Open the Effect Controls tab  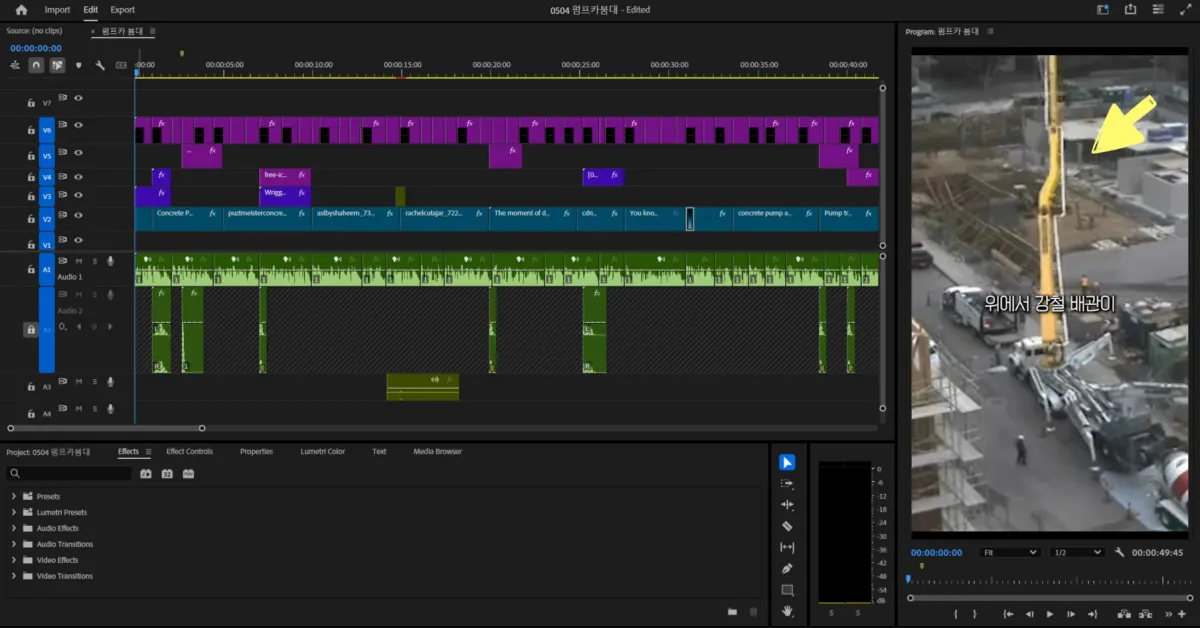(x=189, y=452)
